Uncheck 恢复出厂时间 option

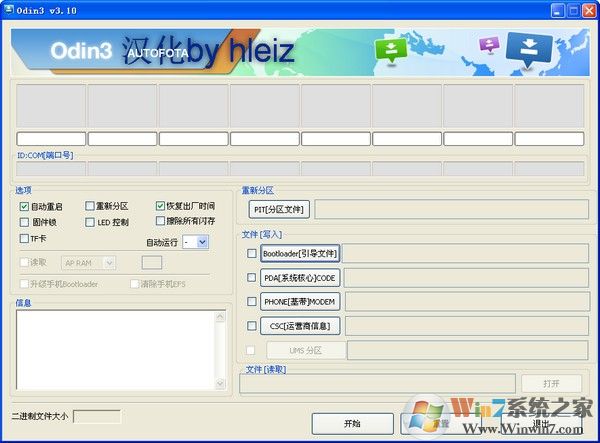tap(160, 206)
